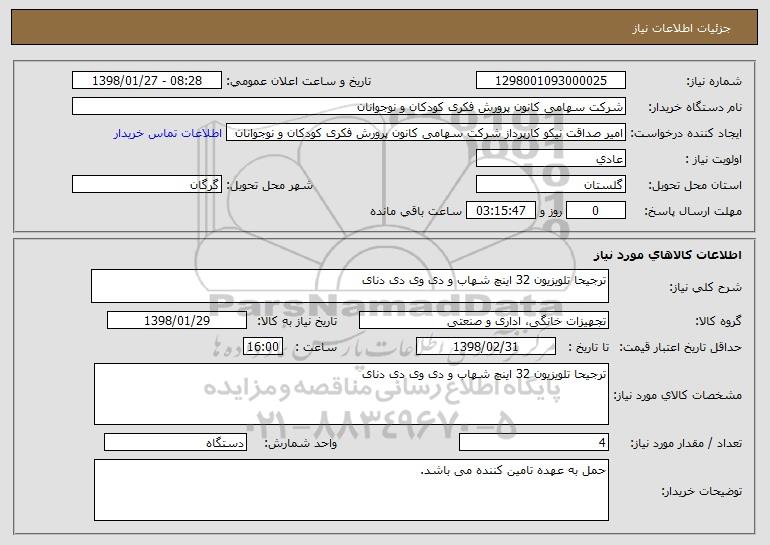The width and height of the screenshot is (770, 545).
Task: Click the label نام دستگاه خریدار
Action: (695, 107)
